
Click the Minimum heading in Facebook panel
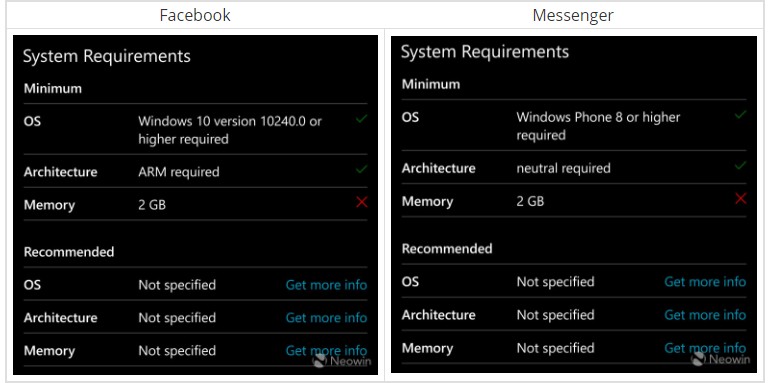coord(53,89)
